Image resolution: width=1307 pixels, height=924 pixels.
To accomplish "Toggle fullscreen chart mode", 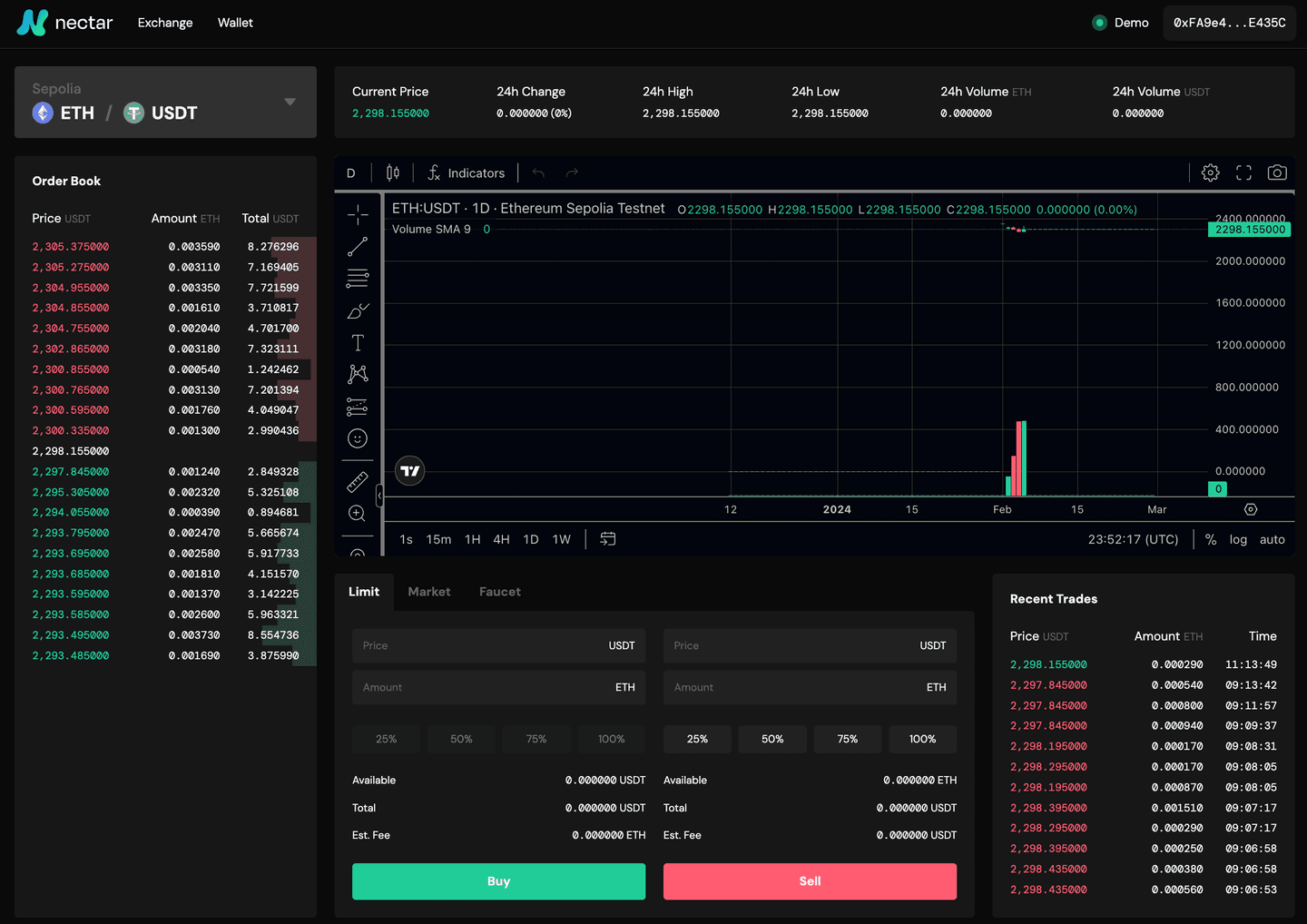I will point(1244,172).
